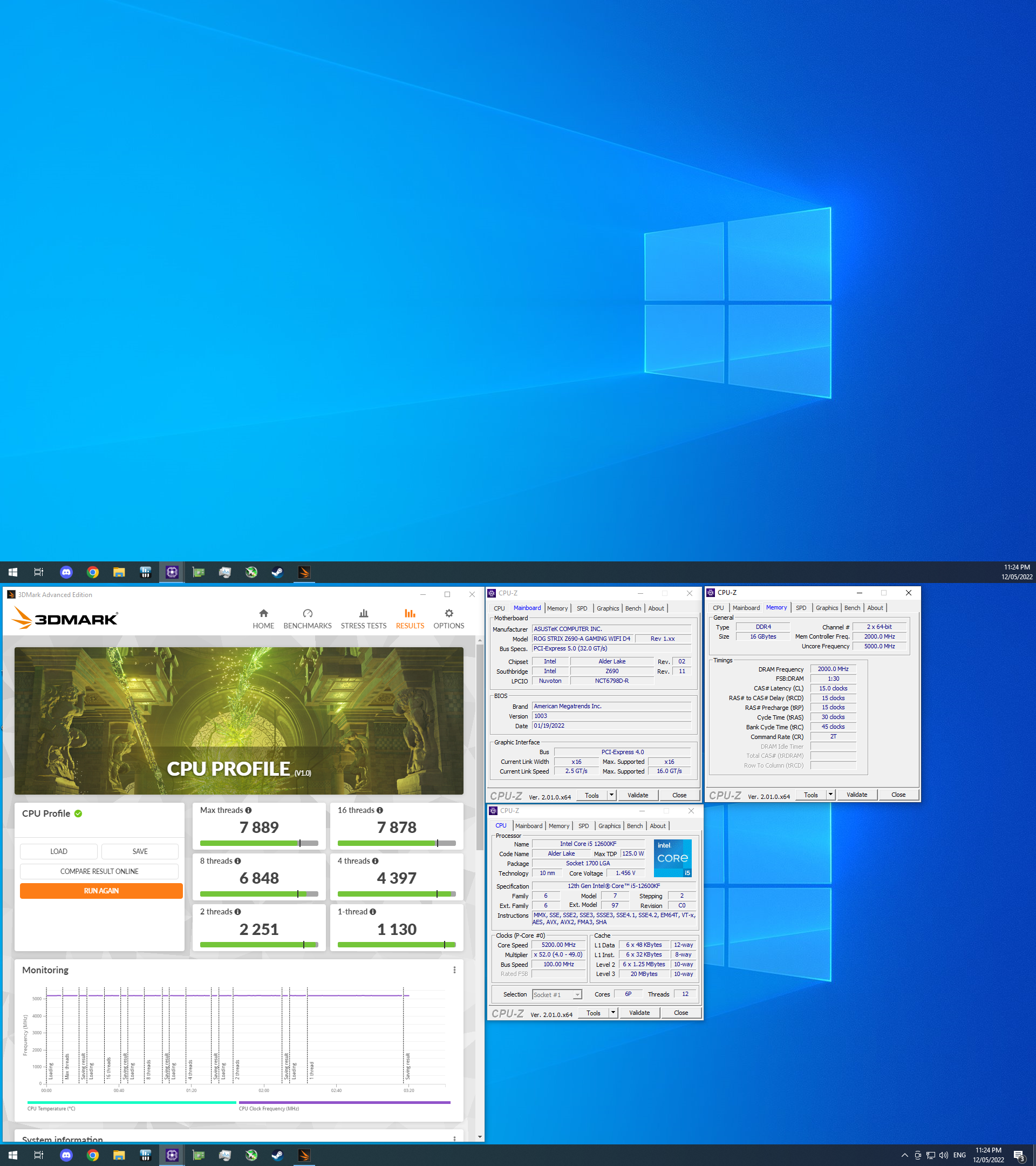The image size is (1036, 1166).
Task: Click Tools button in CPU-tab CPU-Z window
Action: tap(594, 1013)
